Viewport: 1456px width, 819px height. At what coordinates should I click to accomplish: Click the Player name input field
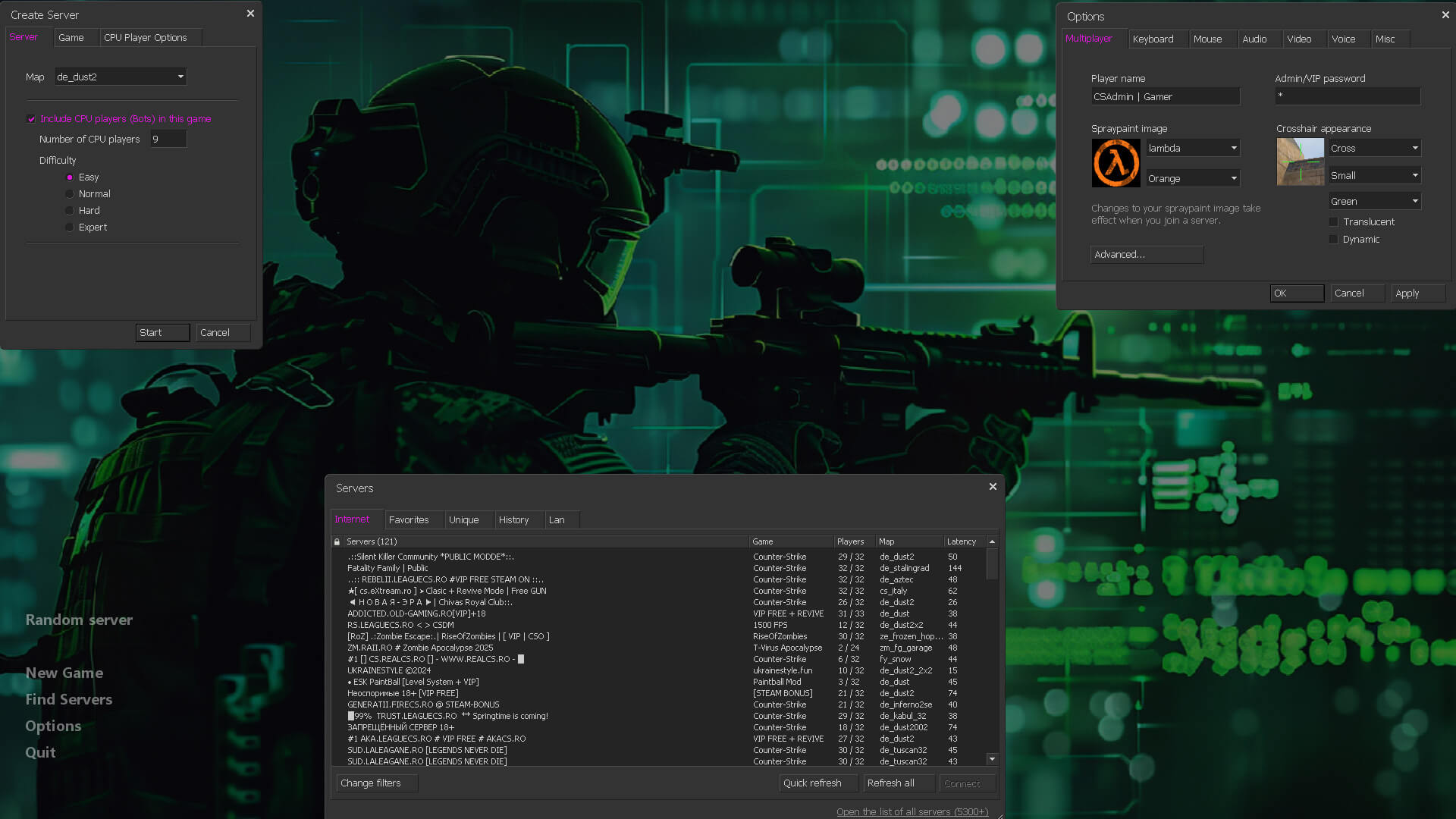click(x=1165, y=96)
